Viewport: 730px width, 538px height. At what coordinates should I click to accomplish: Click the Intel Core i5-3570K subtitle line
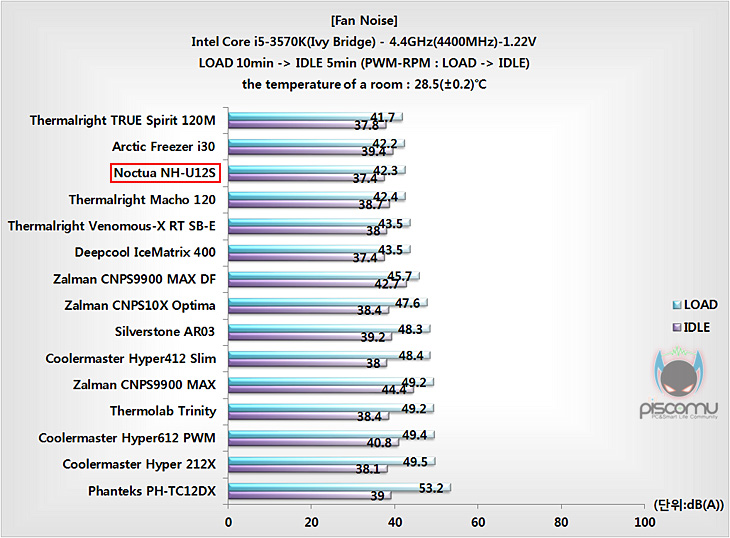tap(364, 42)
